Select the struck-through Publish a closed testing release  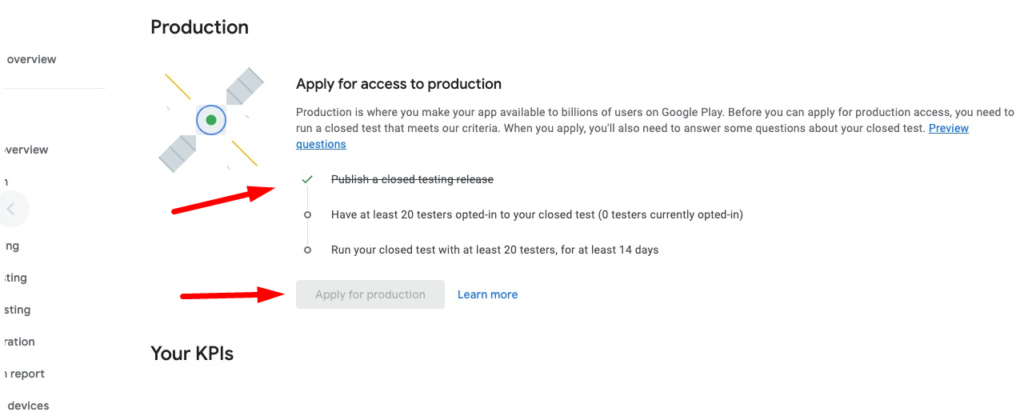click(412, 179)
